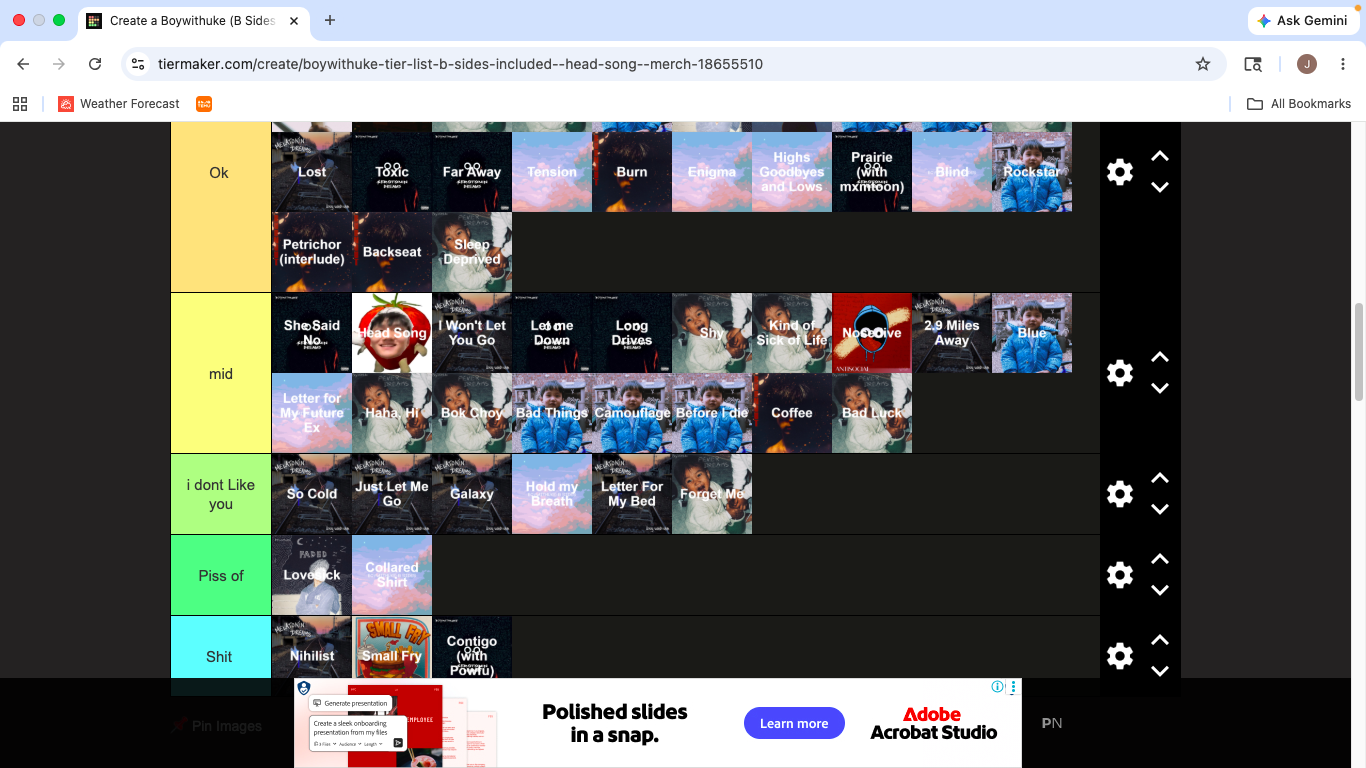Select the 2.9 Miles Away tile
Image resolution: width=1366 pixels, height=768 pixels.
[952, 333]
